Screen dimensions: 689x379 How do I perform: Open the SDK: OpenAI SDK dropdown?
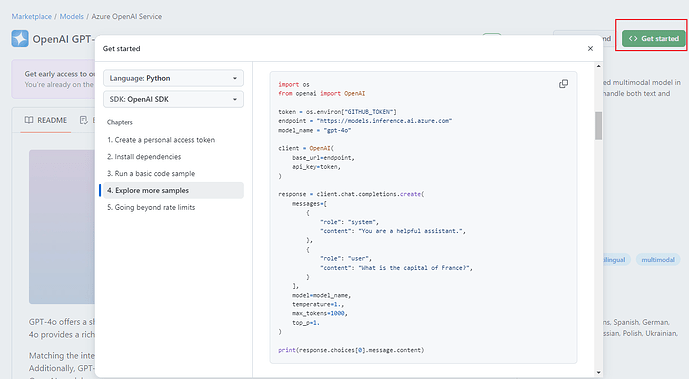173,99
